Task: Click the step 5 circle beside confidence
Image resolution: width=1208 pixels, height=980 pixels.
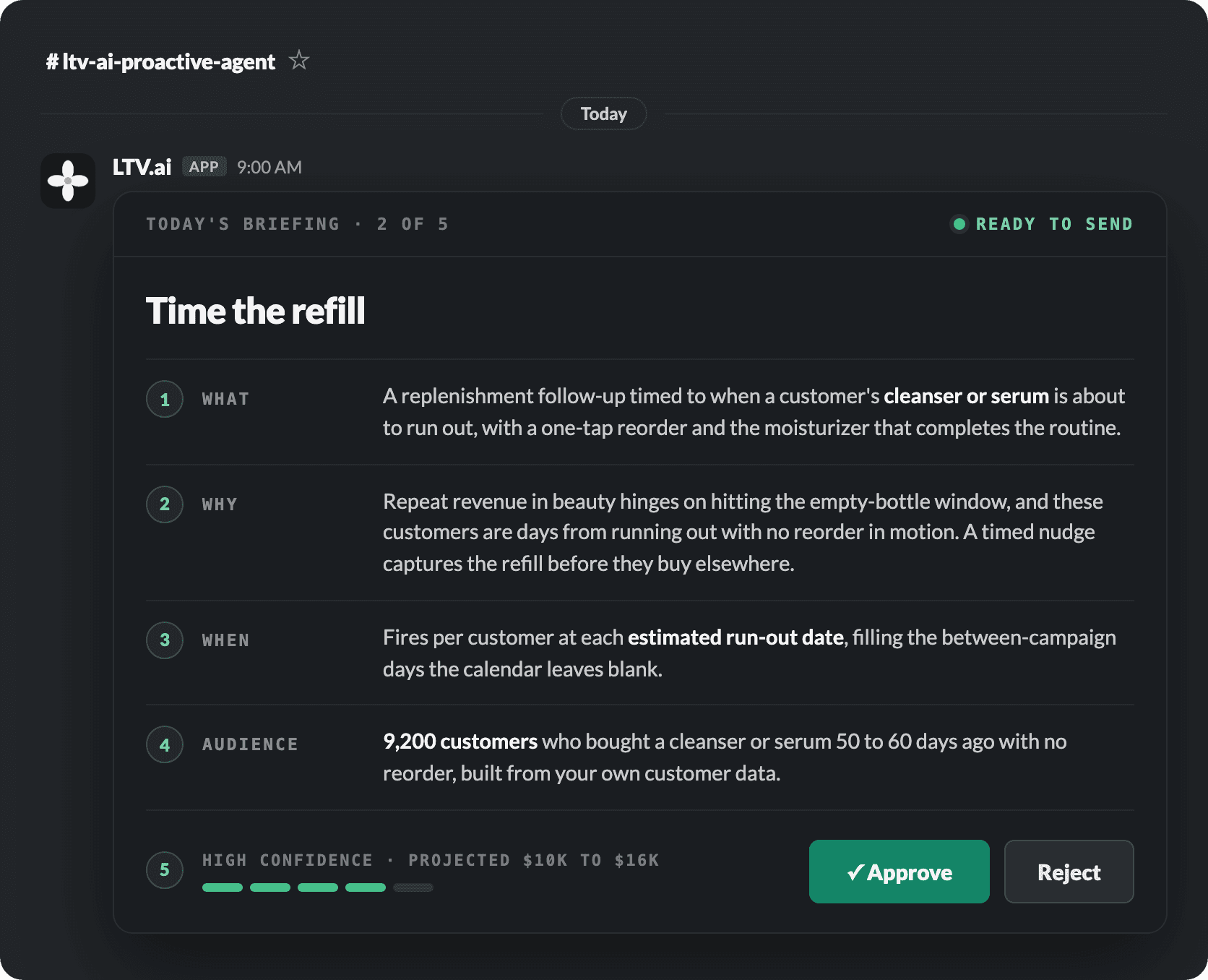Action: 165,870
